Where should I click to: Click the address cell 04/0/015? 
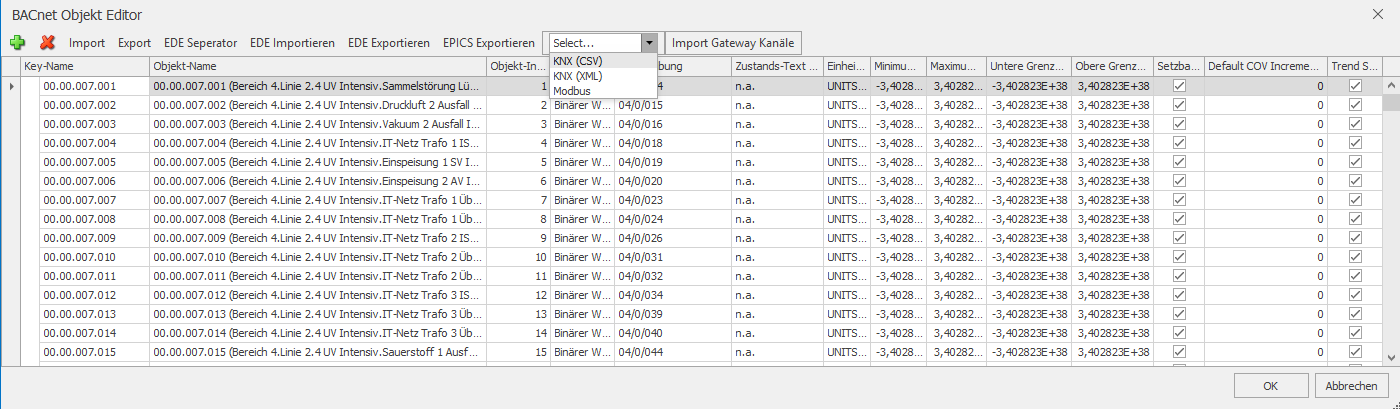tap(672, 105)
